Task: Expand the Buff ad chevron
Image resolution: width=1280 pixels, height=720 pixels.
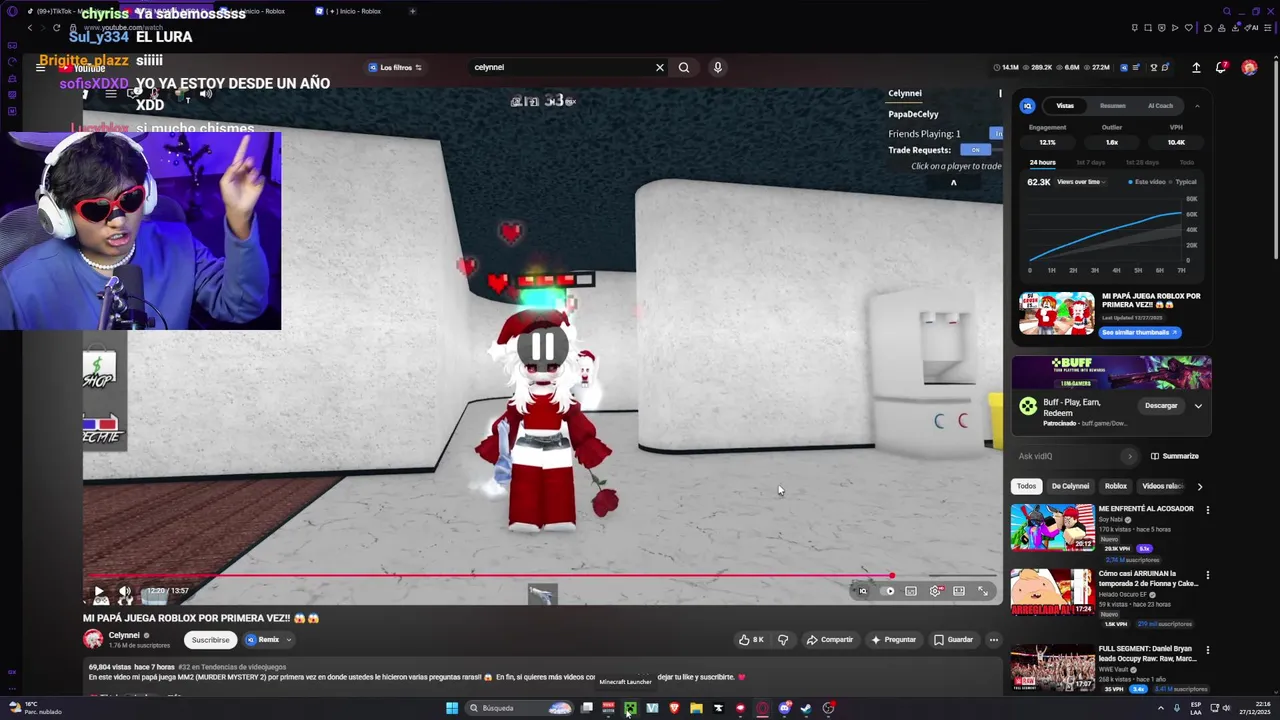Action: pos(1198,405)
